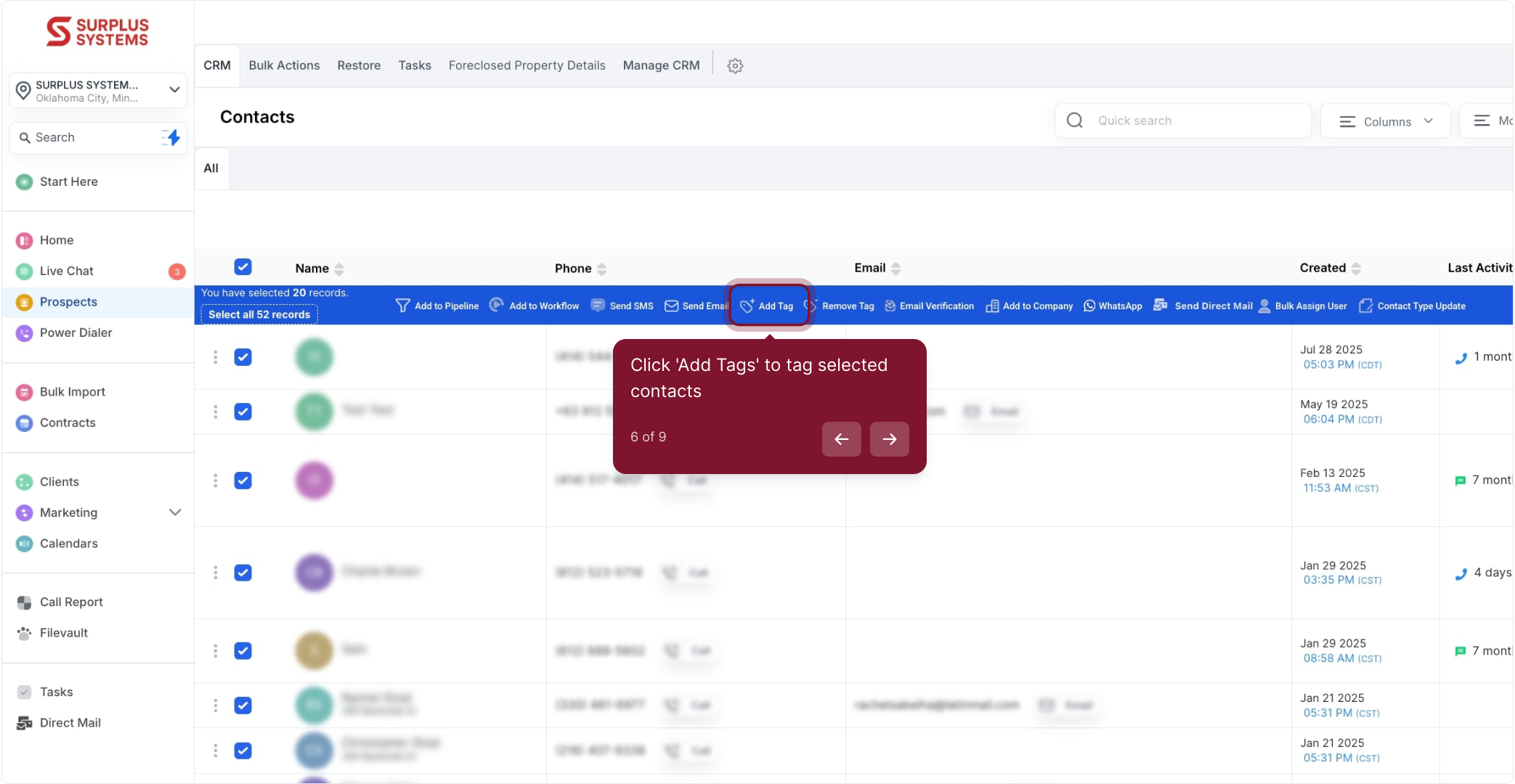Uncheck the Jul 28 2025 contact row
This screenshot has width=1515, height=784.
click(x=243, y=357)
